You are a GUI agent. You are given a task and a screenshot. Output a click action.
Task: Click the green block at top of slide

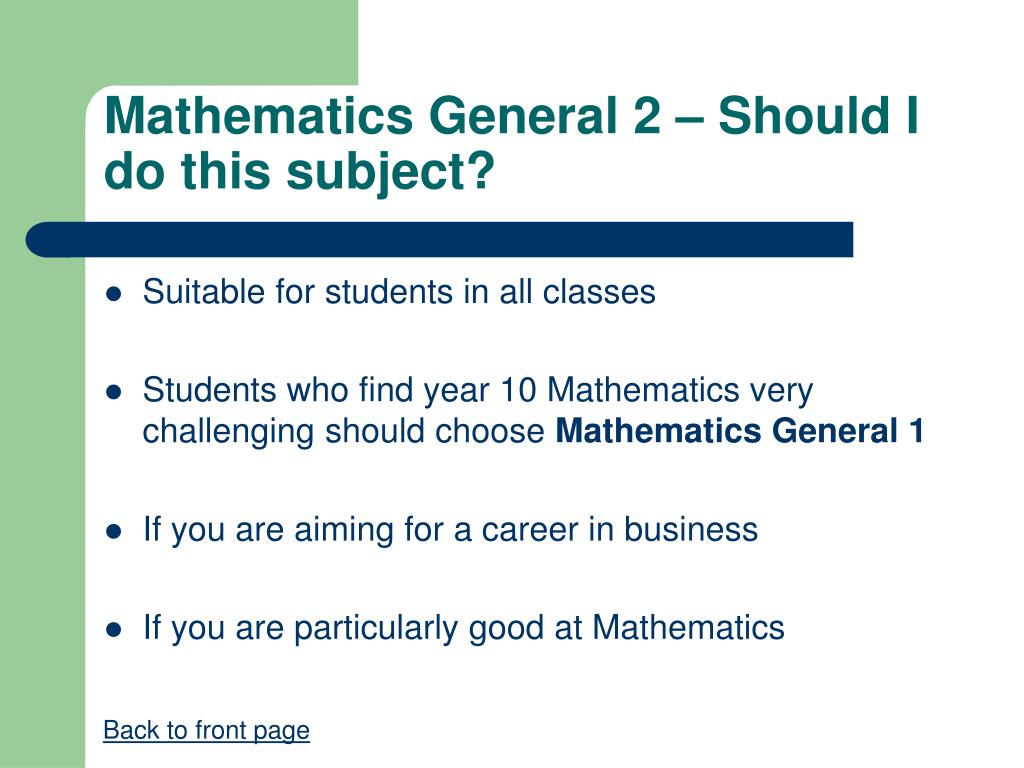coord(179,42)
